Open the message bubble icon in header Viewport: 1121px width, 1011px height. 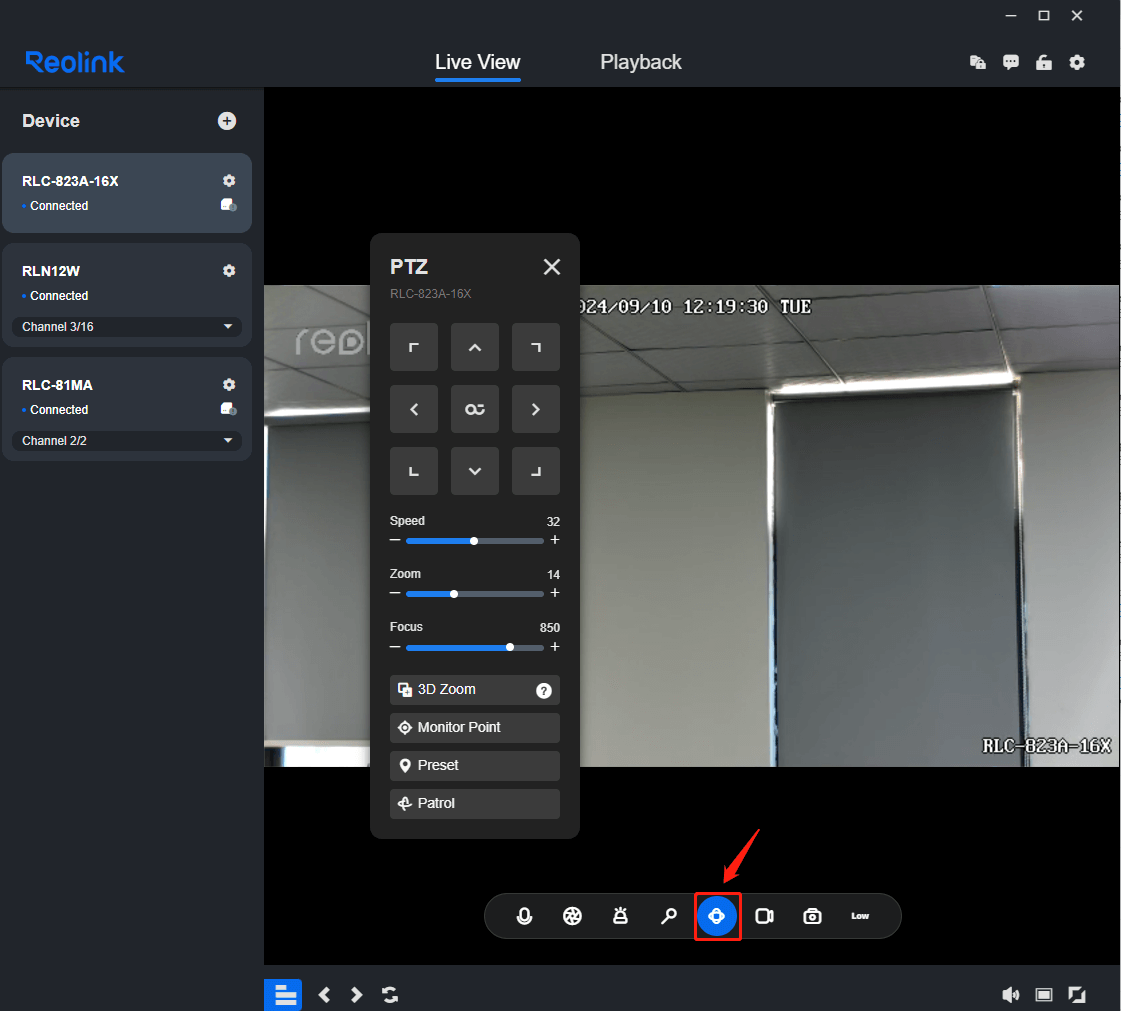pyautogui.click(x=1010, y=62)
